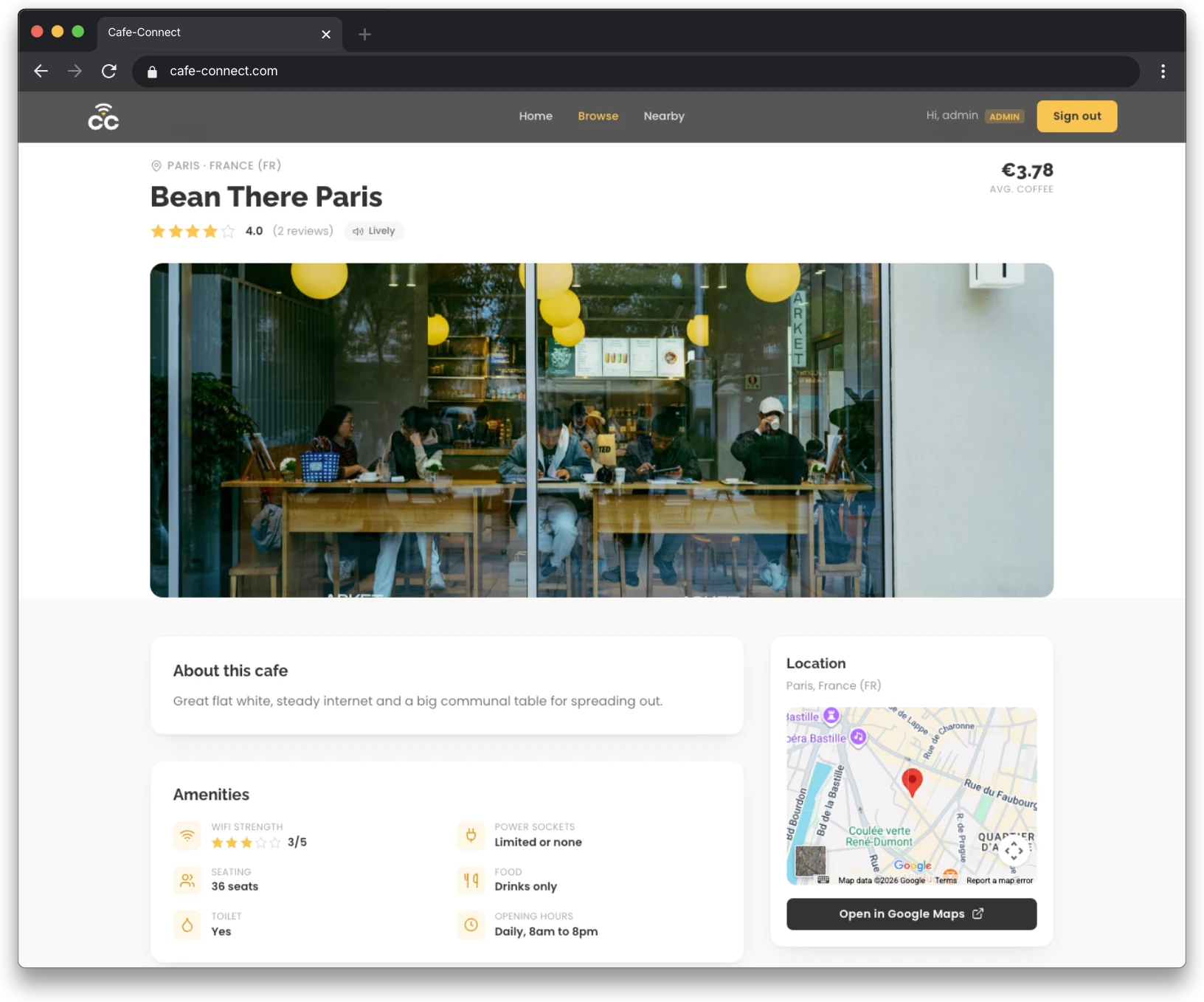Image resolution: width=1204 pixels, height=1002 pixels.
Task: Click the opening hours clock icon
Action: point(471,925)
